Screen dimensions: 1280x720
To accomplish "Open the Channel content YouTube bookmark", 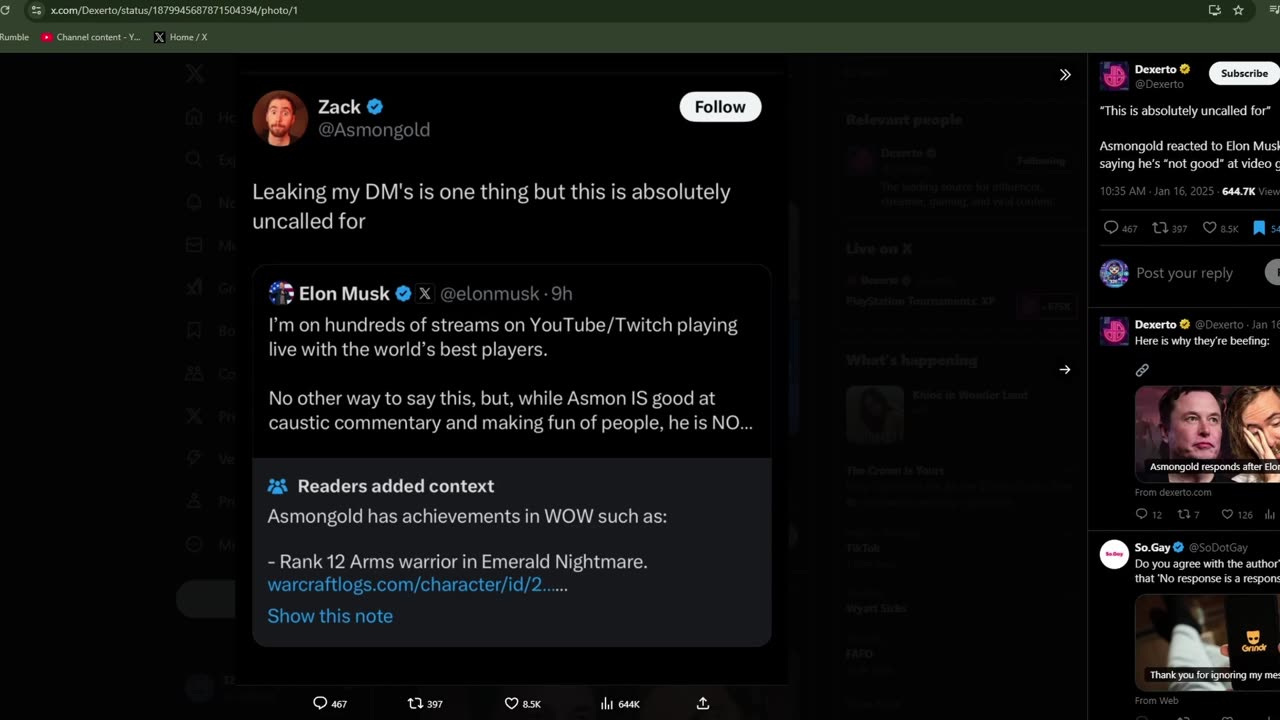I will tap(91, 37).
